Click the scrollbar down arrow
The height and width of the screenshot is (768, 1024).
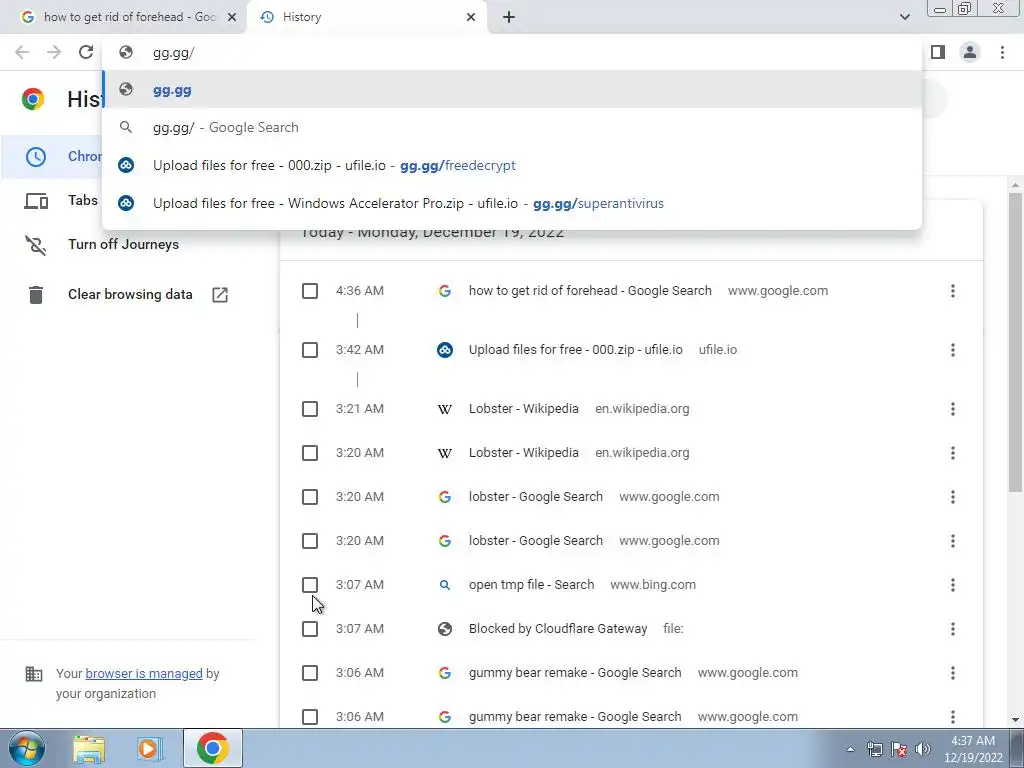1015,720
